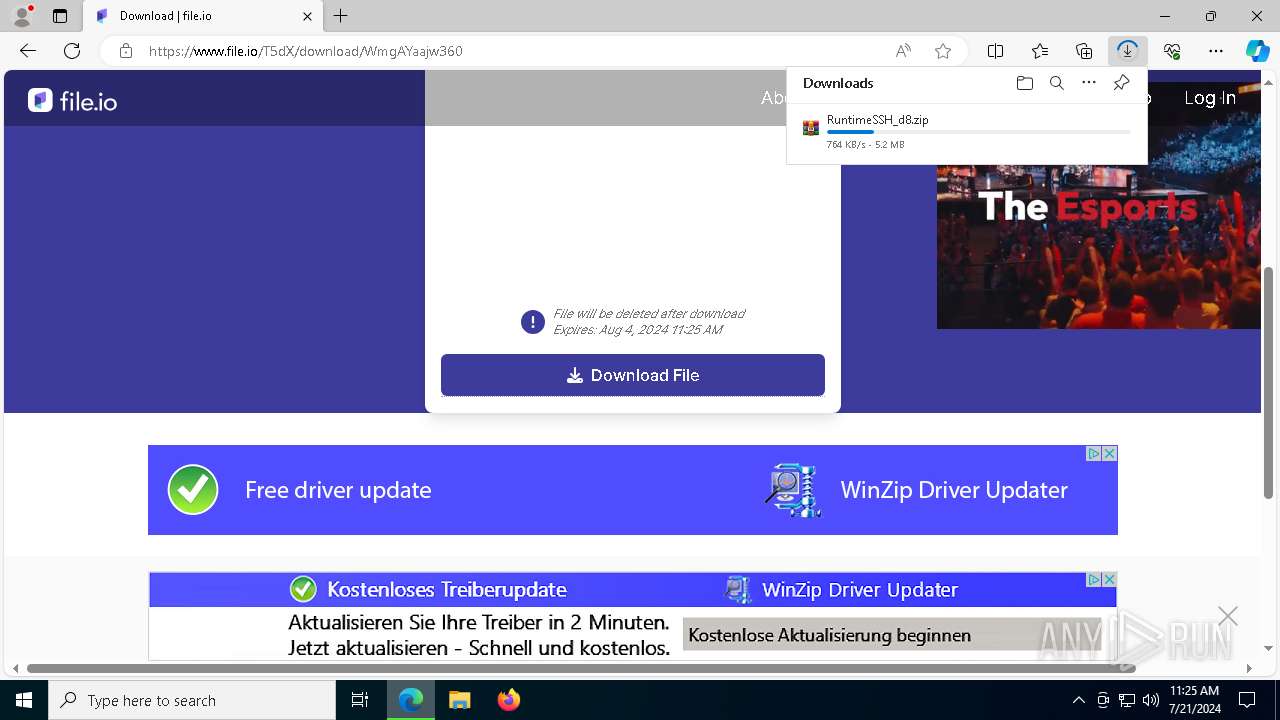Open AdChoices info on upper banner
Screen dimensions: 1280x720
click(1094, 453)
